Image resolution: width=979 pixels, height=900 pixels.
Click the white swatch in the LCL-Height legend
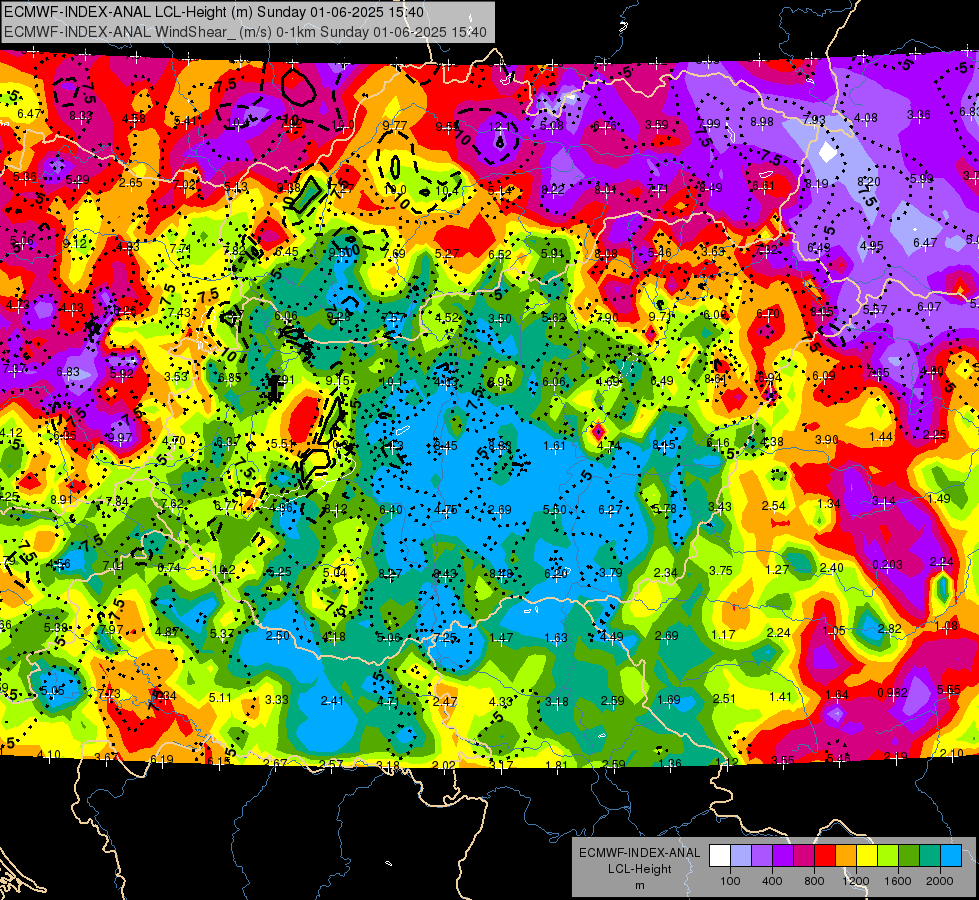(x=719, y=856)
